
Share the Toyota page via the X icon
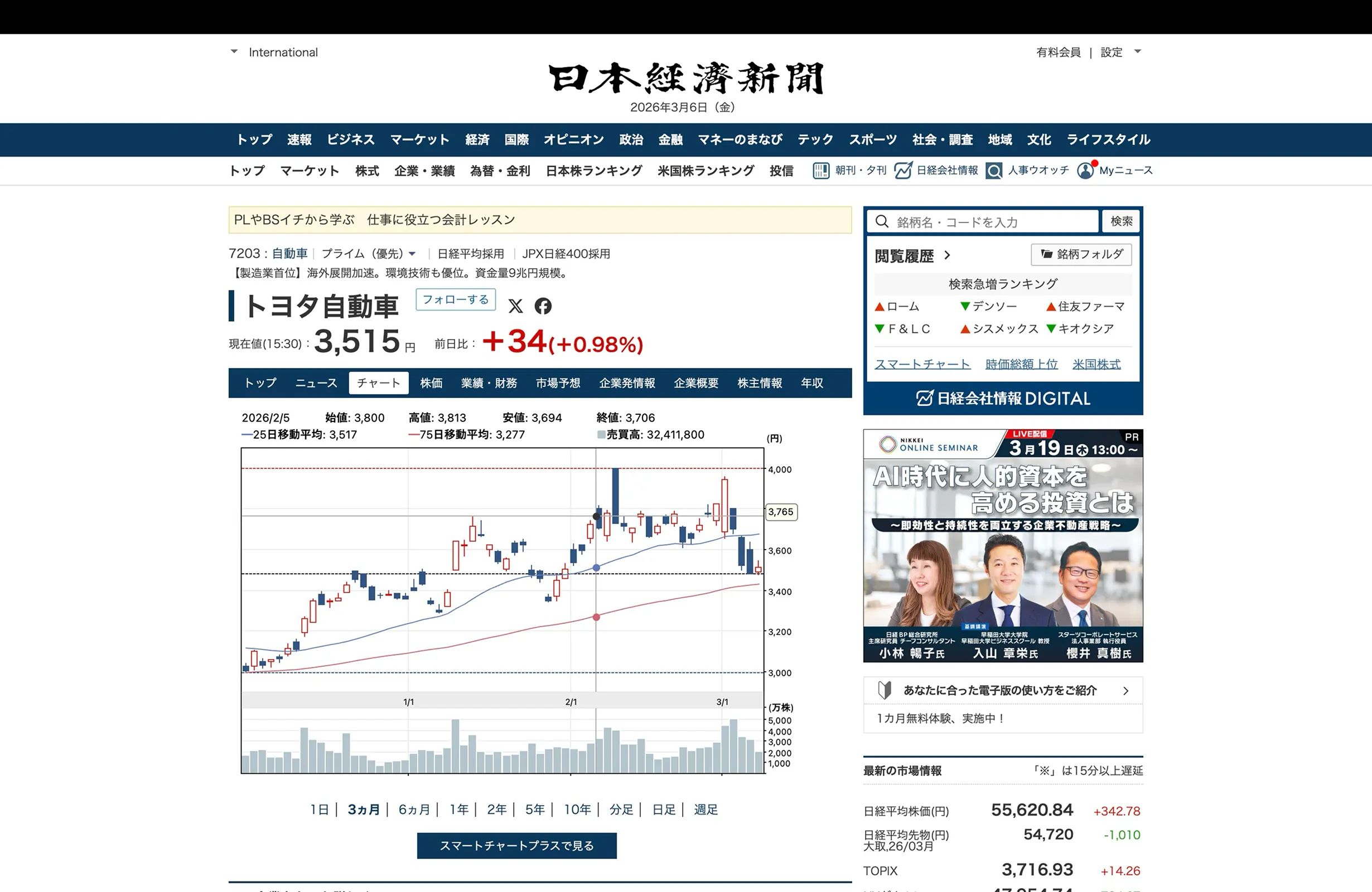coord(516,307)
